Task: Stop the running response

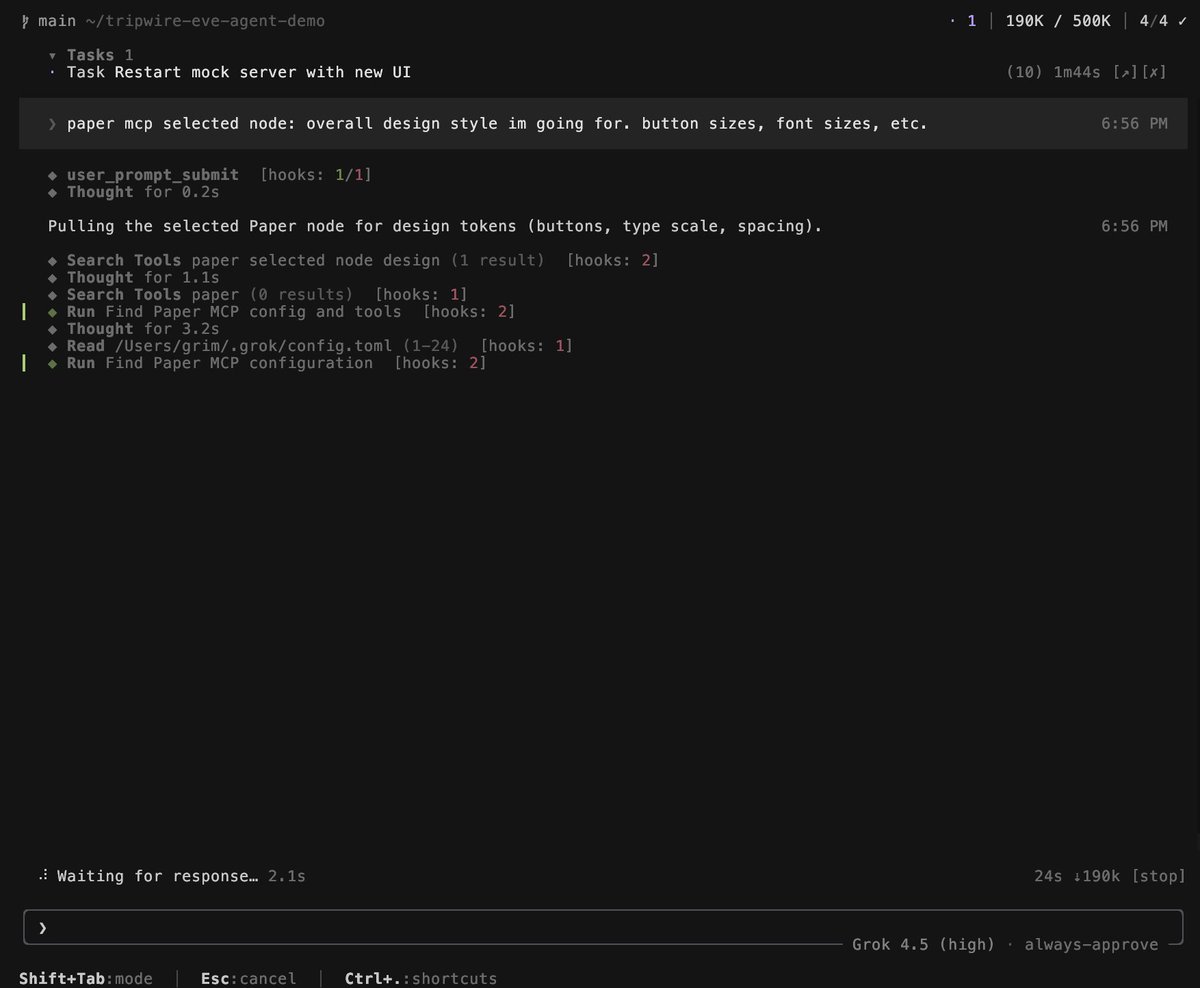Action: (x=1159, y=876)
